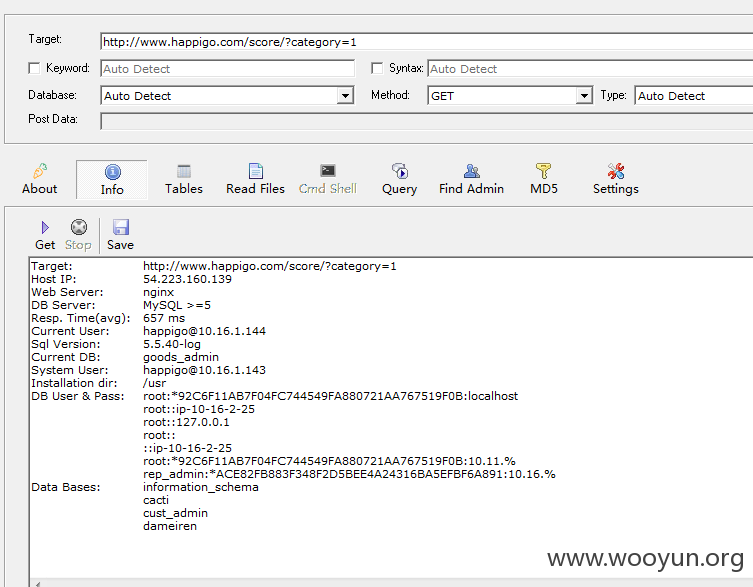Select the installation dir /usr
Viewport: 753px width, 587px height.
(x=154, y=383)
